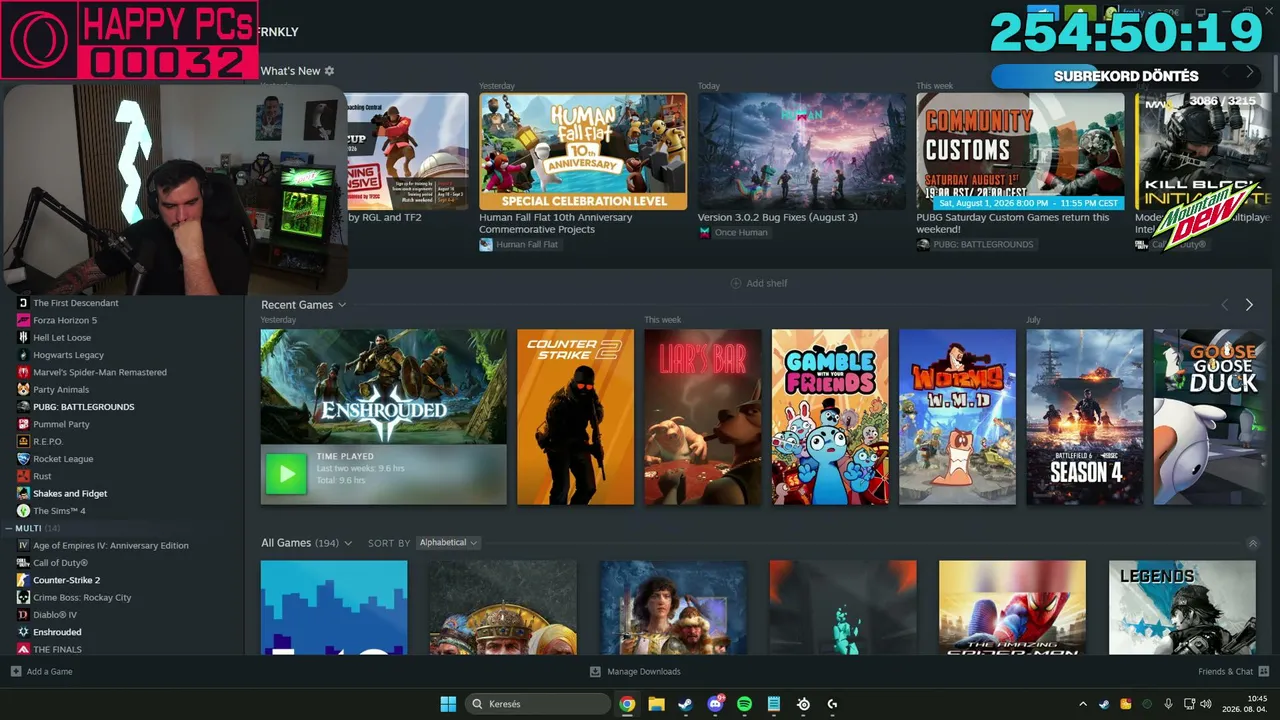Viewport: 1280px width, 720px height.
Task: Open Community Customs PUBG news image
Action: pyautogui.click(x=1021, y=151)
